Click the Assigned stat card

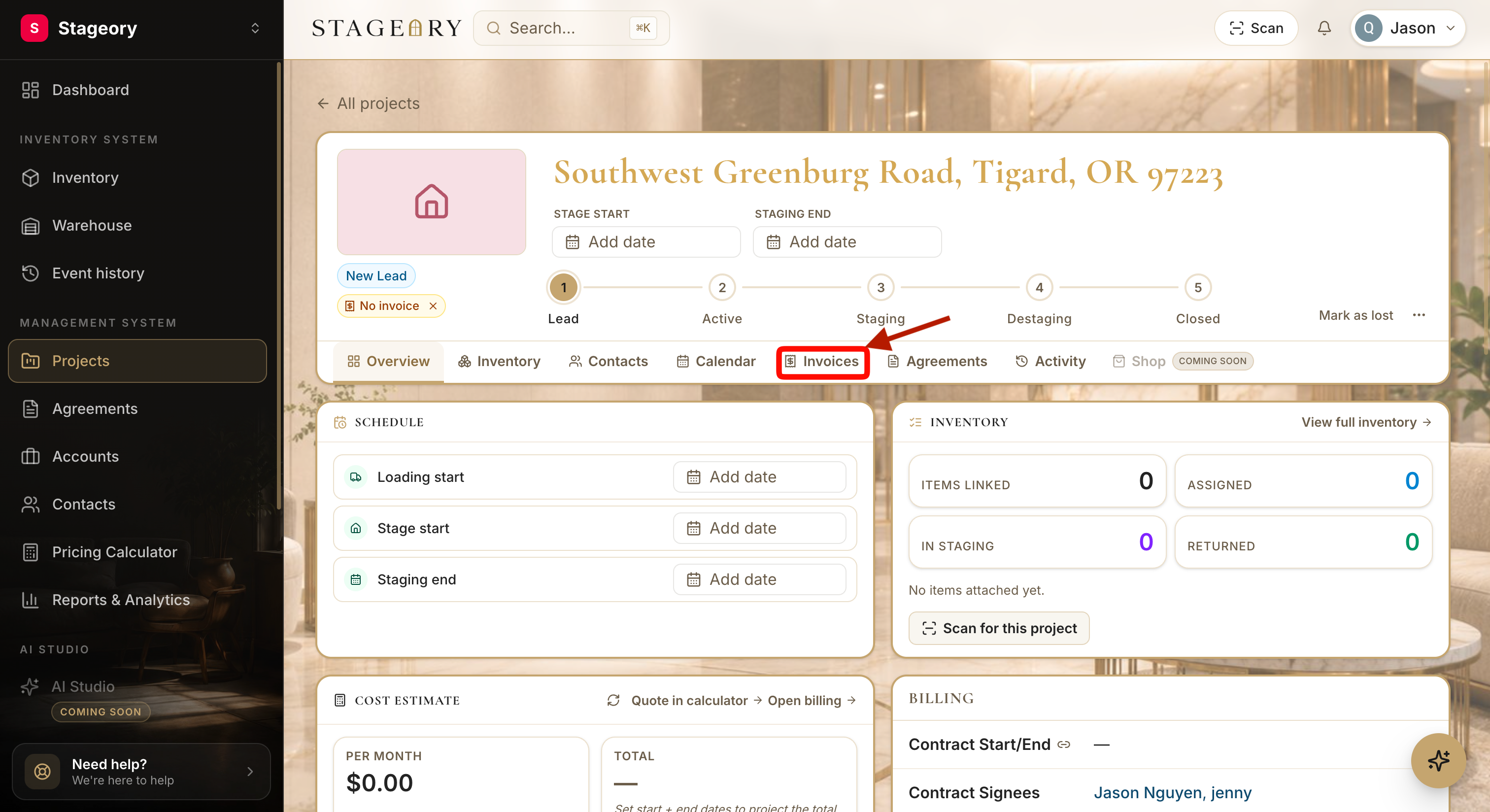tap(1303, 481)
